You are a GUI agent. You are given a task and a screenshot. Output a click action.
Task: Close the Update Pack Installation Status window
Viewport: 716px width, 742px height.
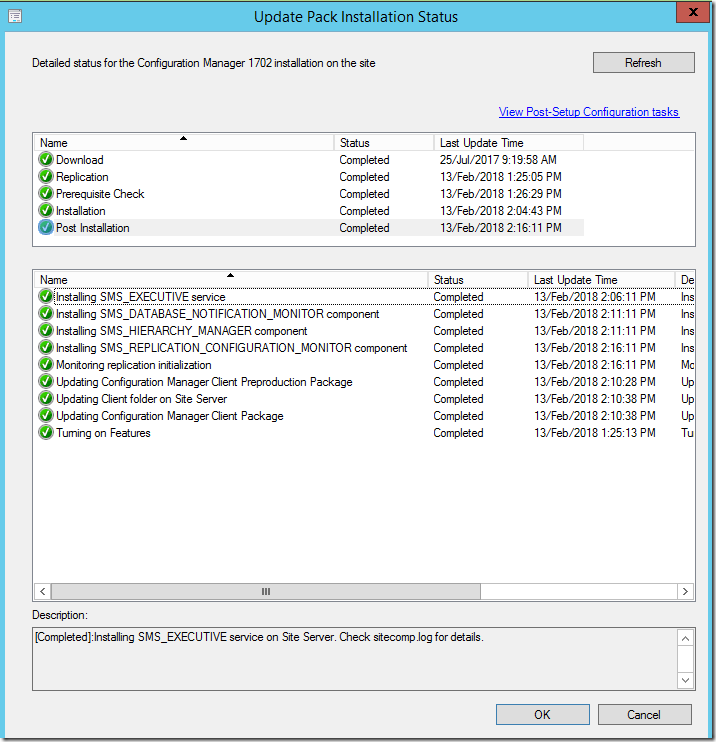click(x=693, y=12)
